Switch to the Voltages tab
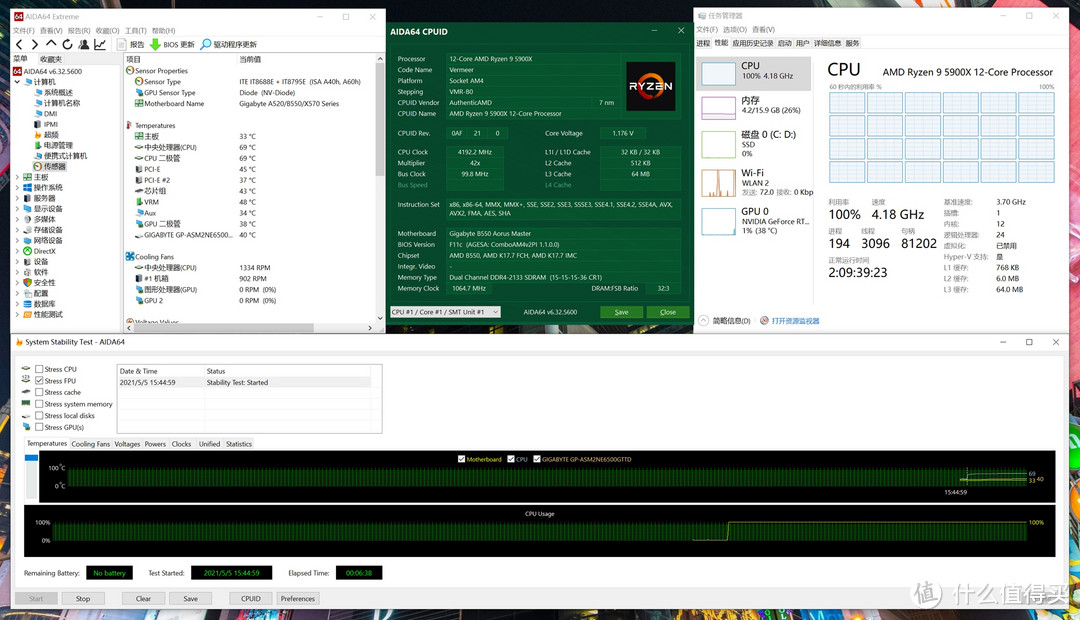The height and width of the screenshot is (620, 1080). coord(127,444)
